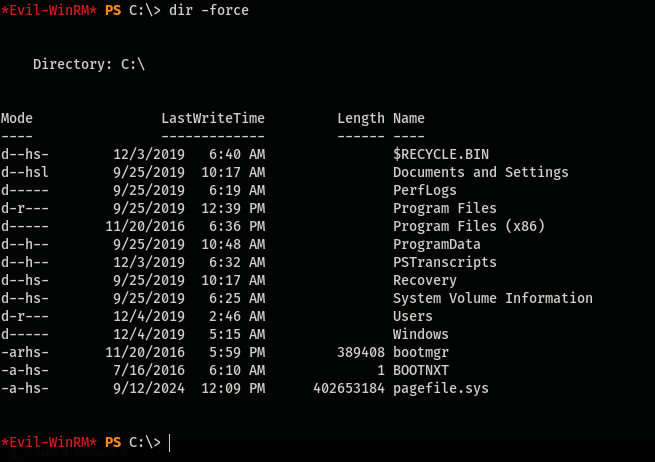Click the Length column header
Viewport: 655px width, 462px height.
[361, 119]
